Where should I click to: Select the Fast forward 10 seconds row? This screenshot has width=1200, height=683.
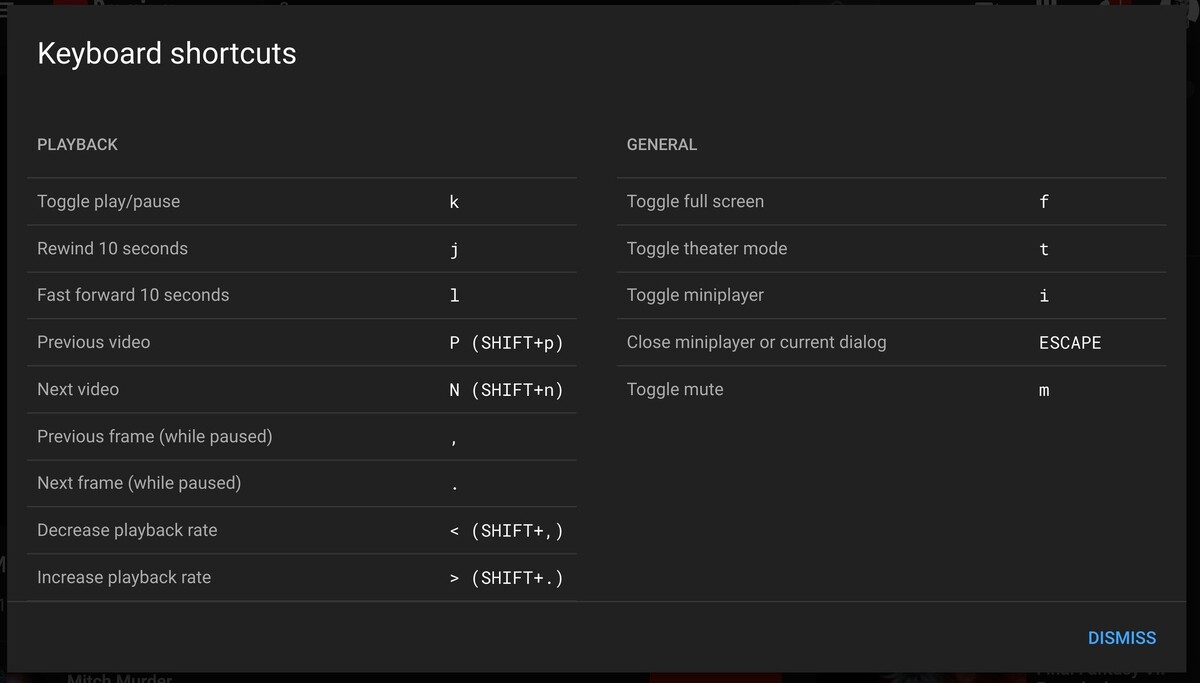point(301,296)
